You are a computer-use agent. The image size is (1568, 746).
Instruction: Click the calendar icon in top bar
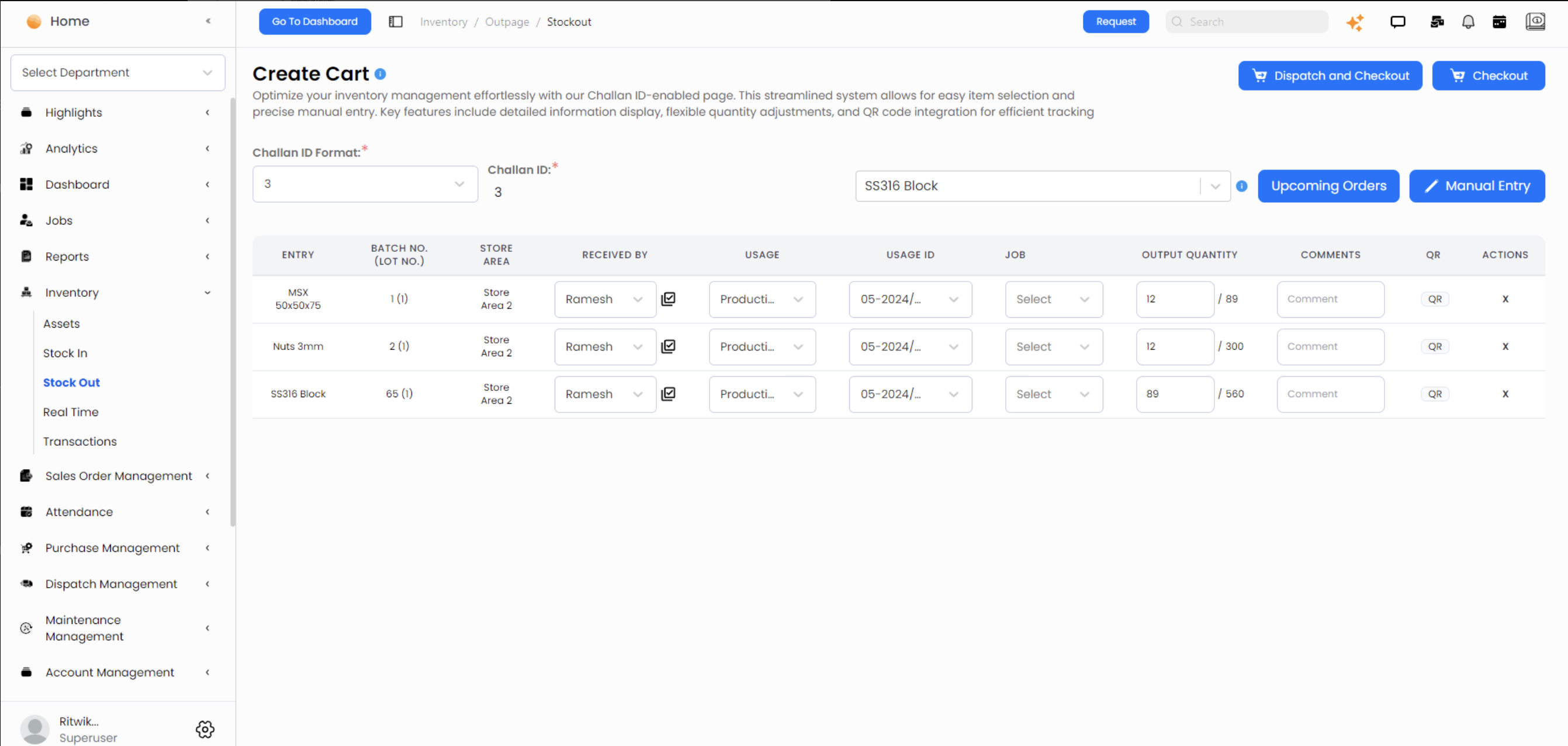click(1499, 23)
